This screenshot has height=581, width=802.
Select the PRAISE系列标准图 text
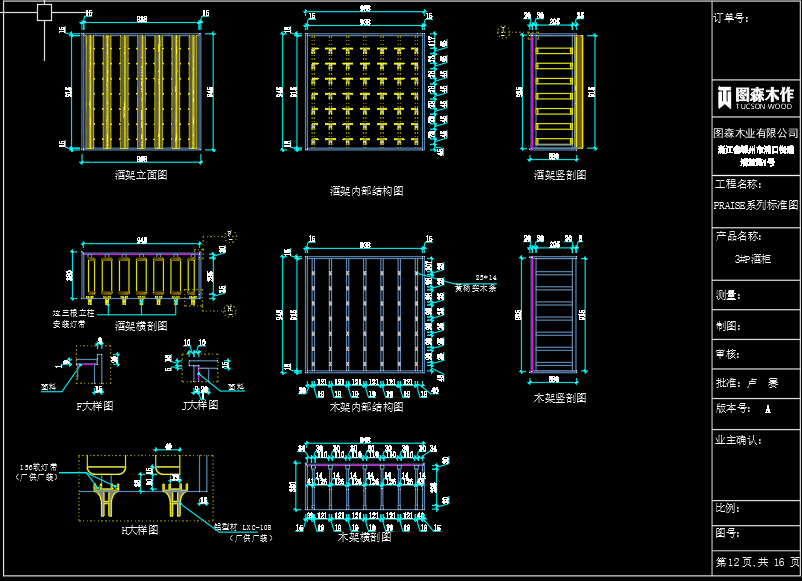click(x=755, y=205)
